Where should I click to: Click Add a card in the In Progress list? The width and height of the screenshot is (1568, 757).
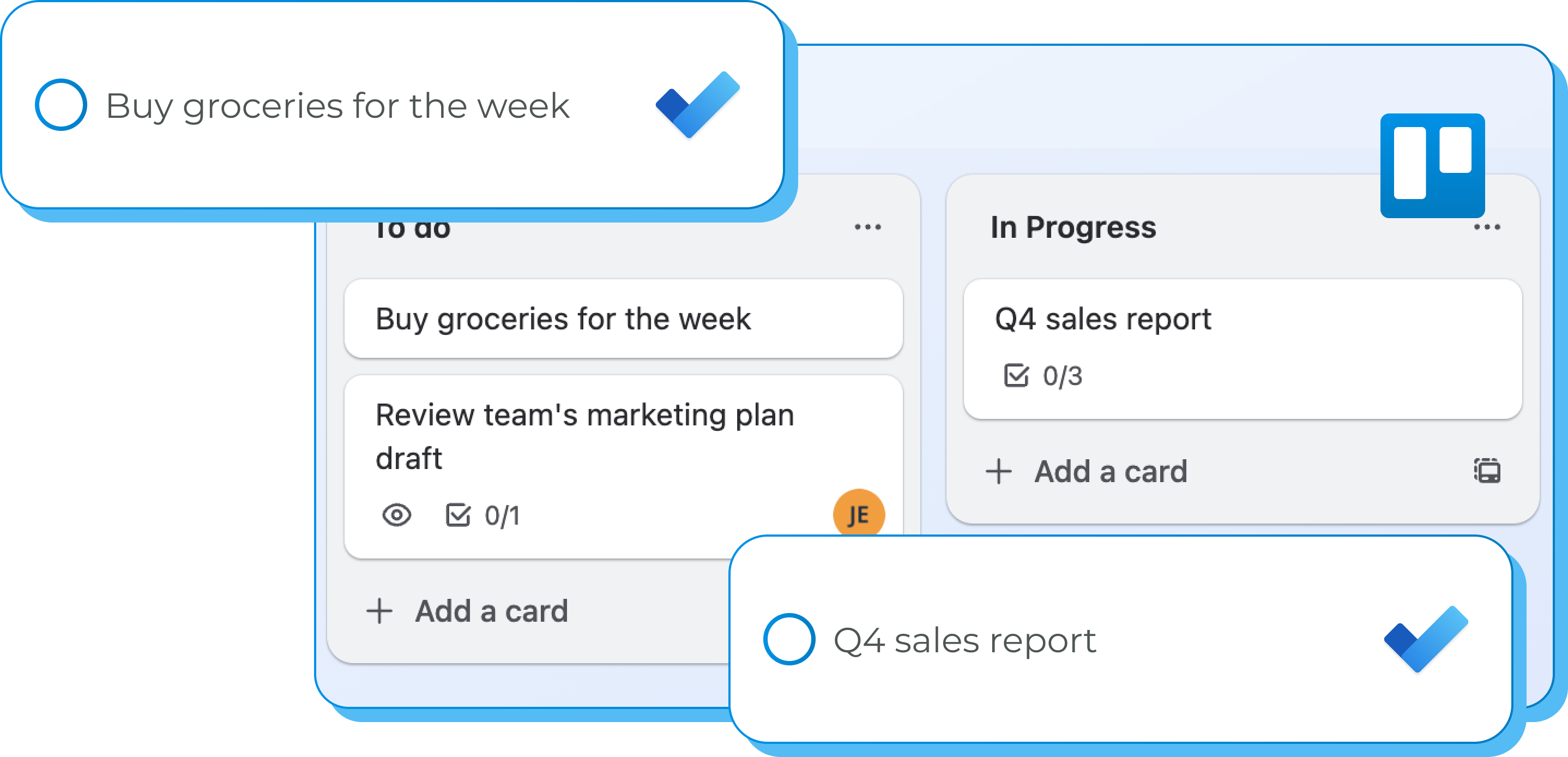coord(1109,471)
